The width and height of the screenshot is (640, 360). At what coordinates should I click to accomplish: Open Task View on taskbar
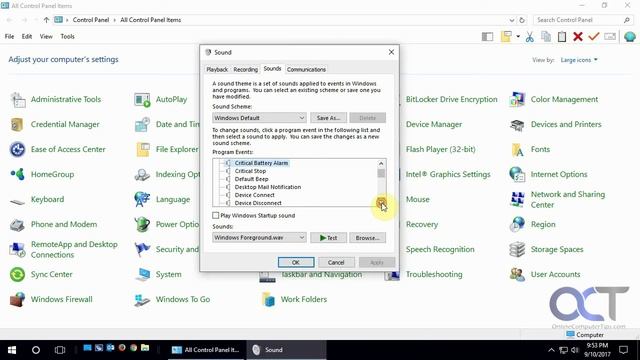[60, 350]
